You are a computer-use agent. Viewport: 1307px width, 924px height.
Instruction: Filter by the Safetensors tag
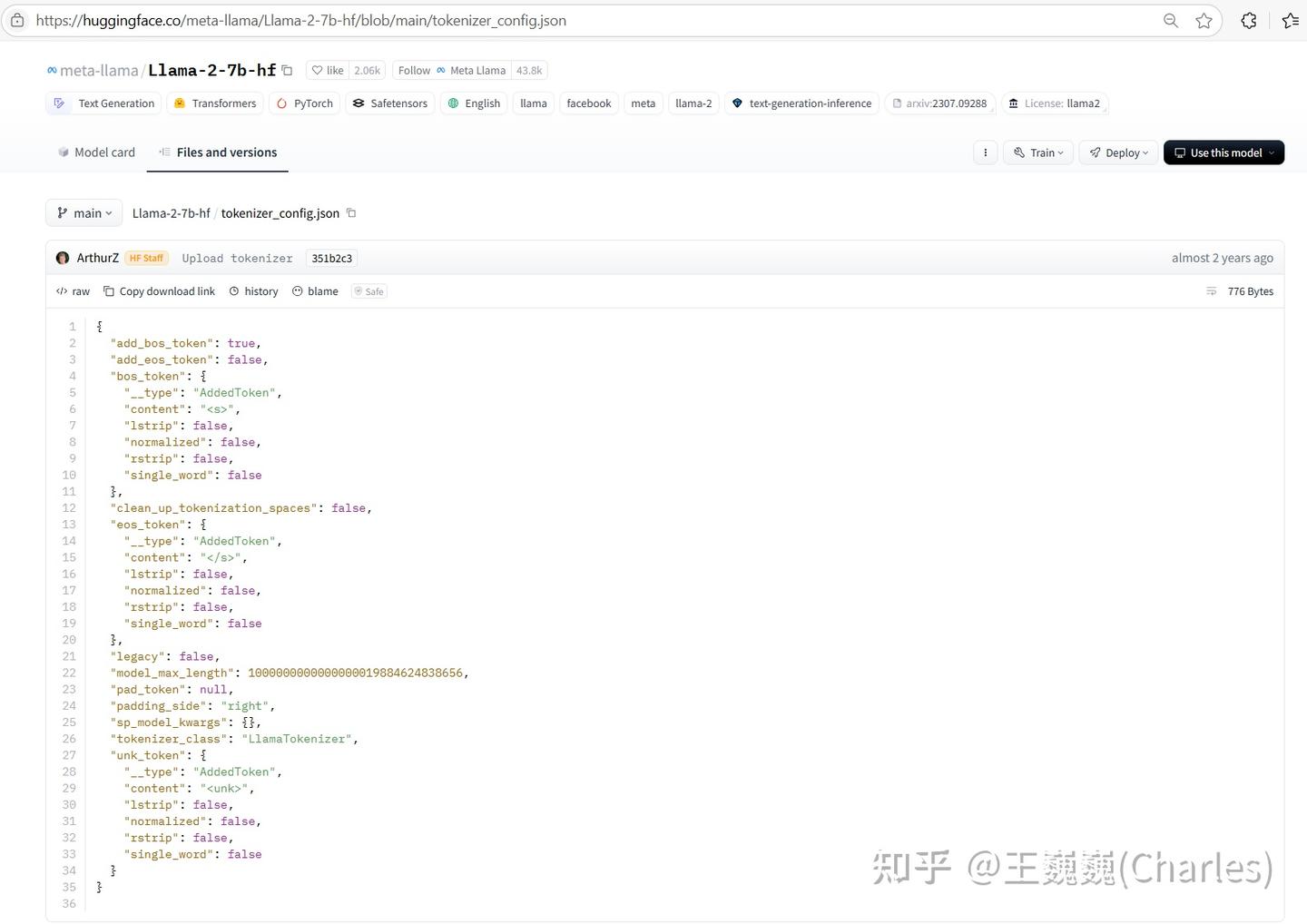(390, 103)
